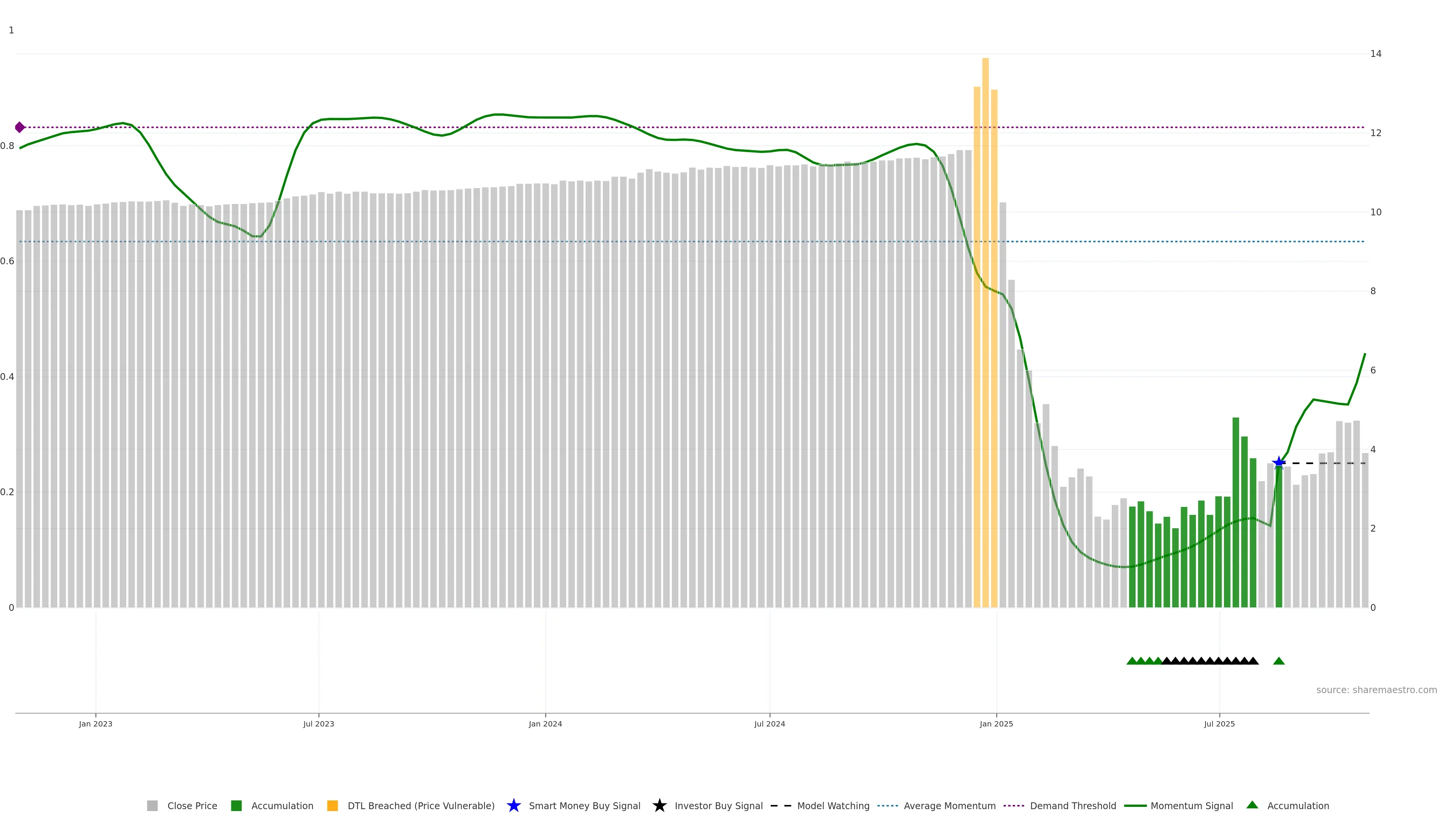This screenshot has width=1456, height=819.
Task: Click the orange DTL Breached legend square
Action: pyautogui.click(x=333, y=805)
